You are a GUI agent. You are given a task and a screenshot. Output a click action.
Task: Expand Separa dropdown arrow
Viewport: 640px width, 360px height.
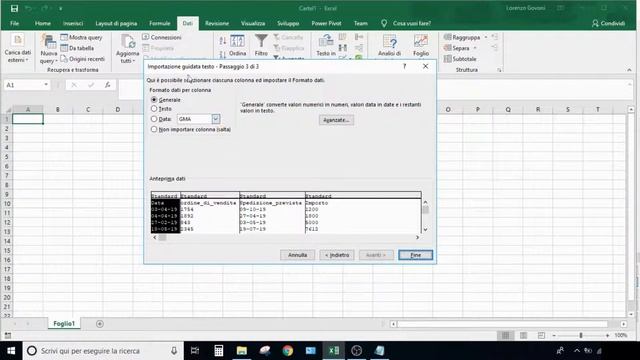(475, 48)
